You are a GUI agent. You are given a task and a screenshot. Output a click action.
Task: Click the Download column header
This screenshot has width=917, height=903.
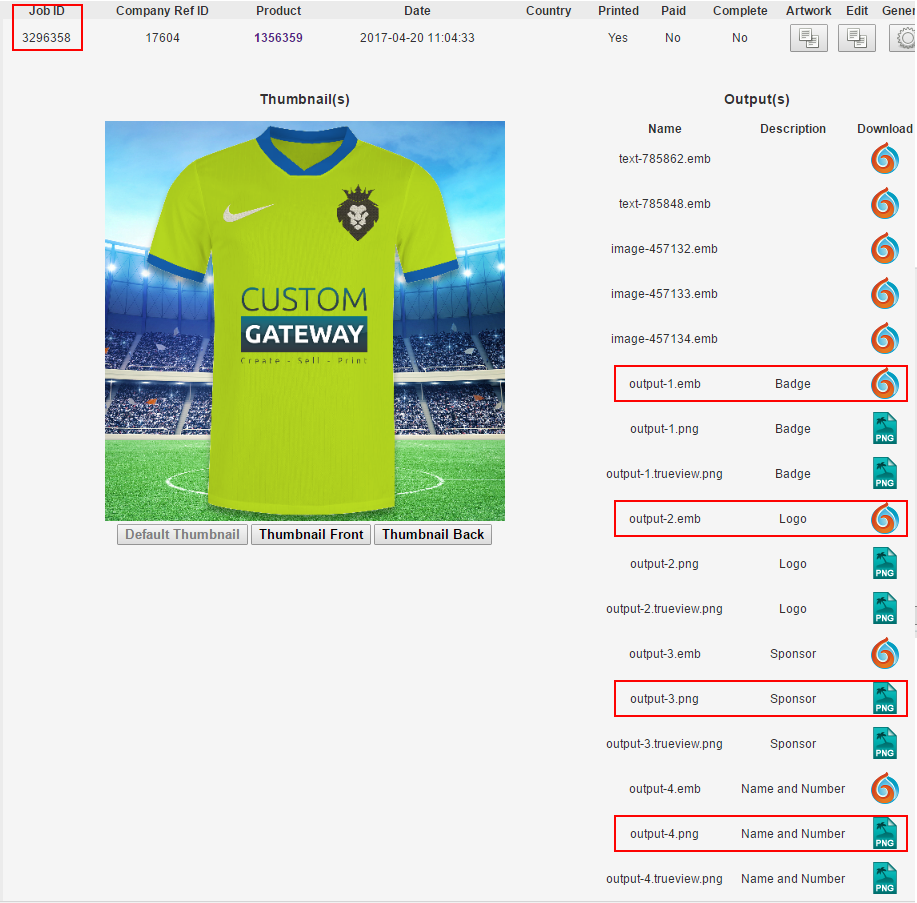point(885,129)
